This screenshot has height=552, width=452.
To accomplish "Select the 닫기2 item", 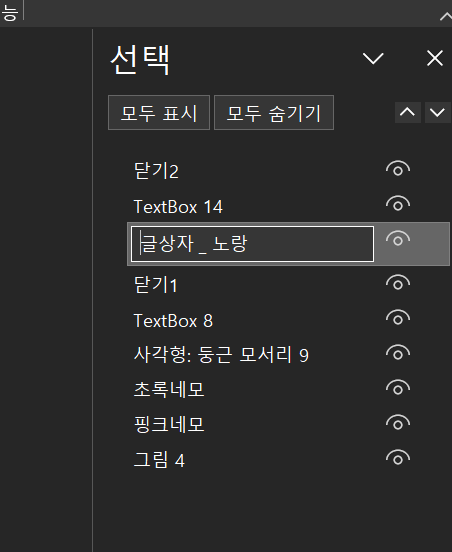I will 156,171.
